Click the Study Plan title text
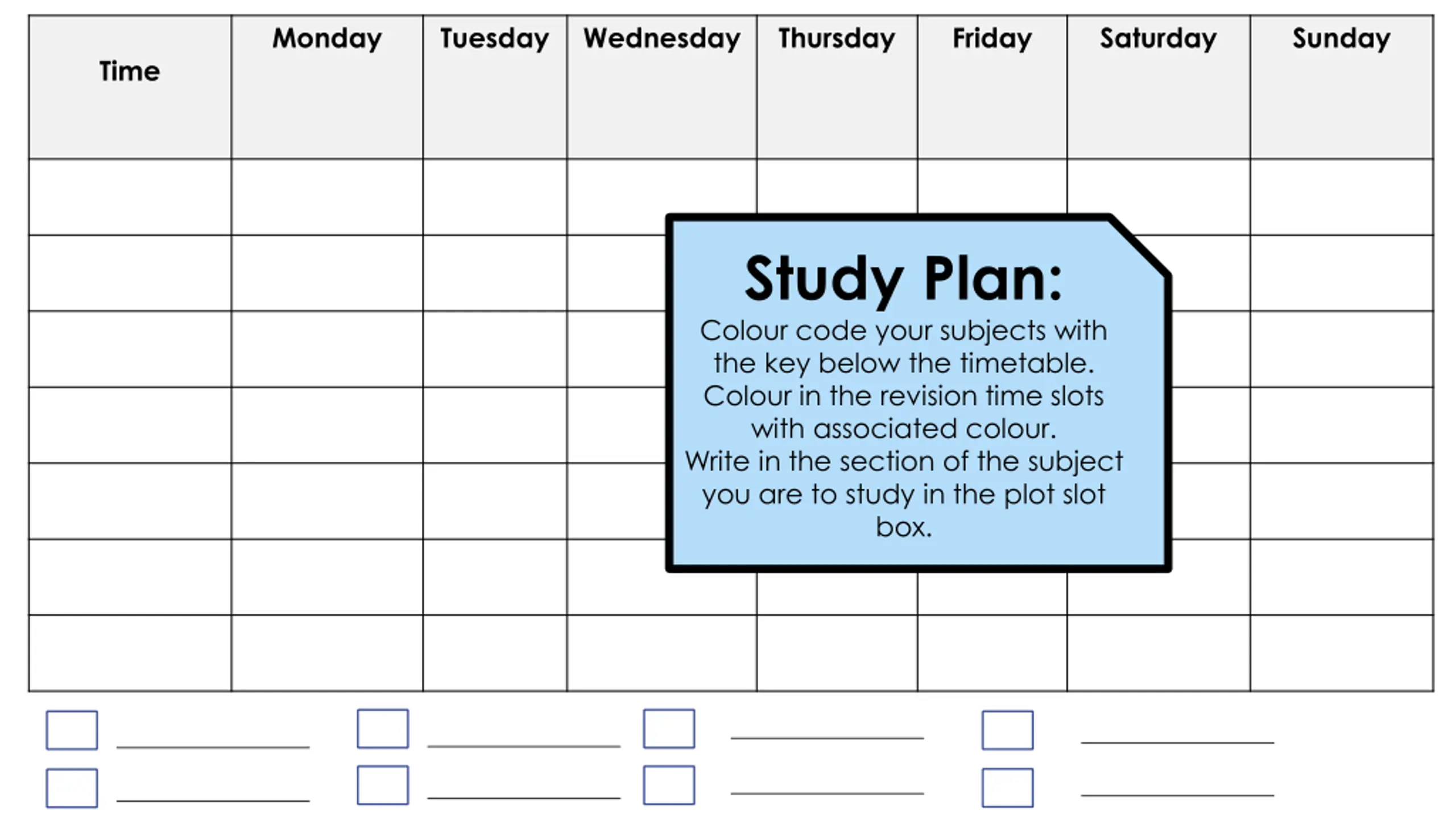Image resolution: width=1456 pixels, height=819 pixels. (x=903, y=279)
